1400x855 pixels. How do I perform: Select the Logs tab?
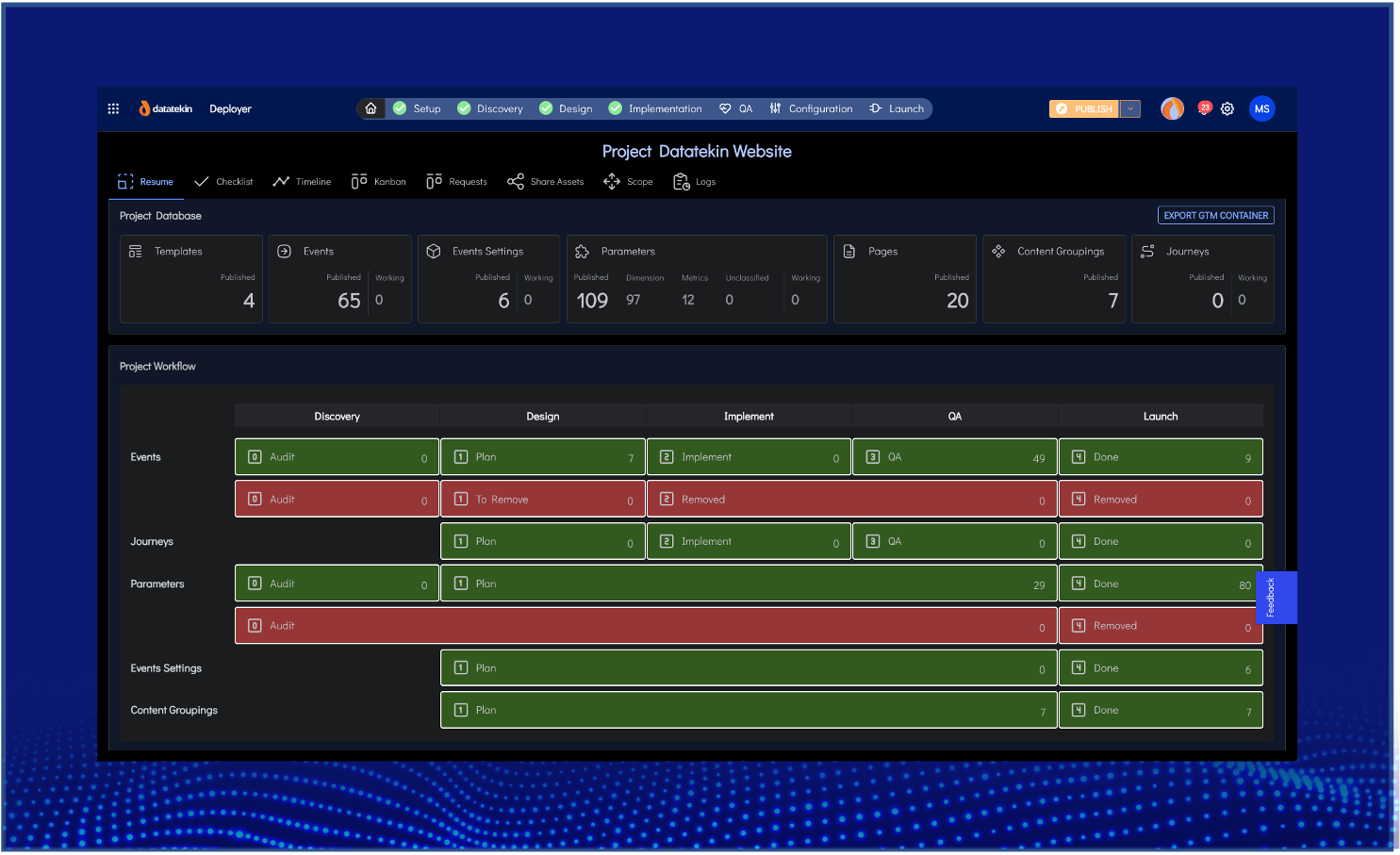694,181
